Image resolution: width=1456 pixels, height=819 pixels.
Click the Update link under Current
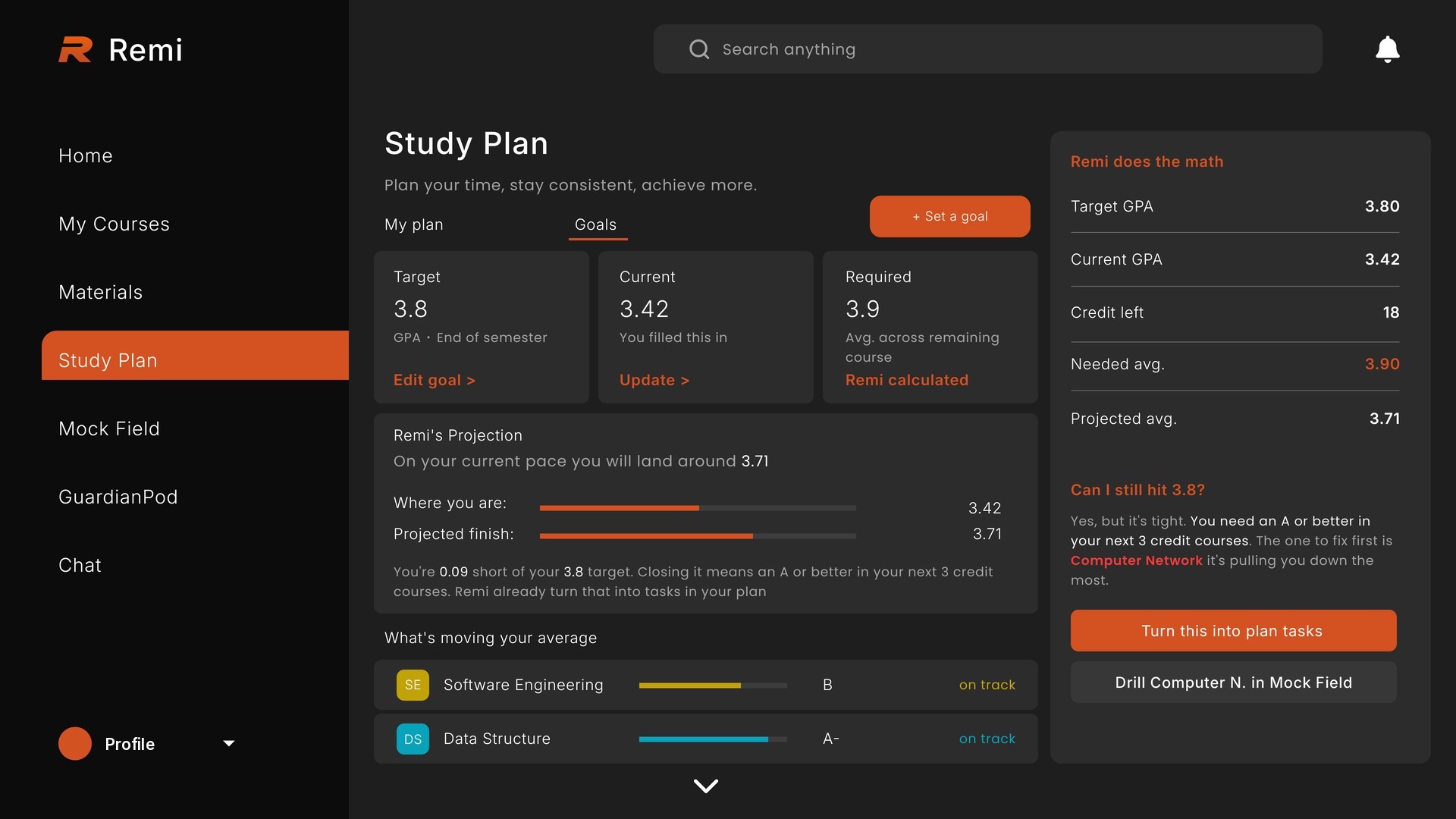[654, 380]
